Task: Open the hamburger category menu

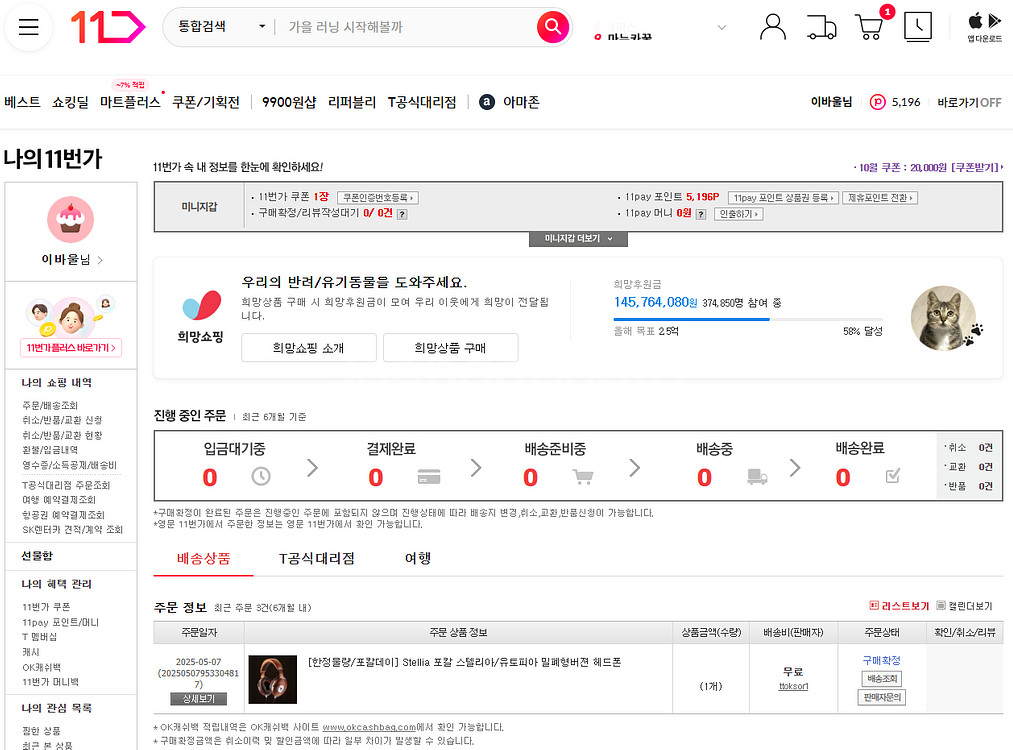Action: (x=28, y=27)
